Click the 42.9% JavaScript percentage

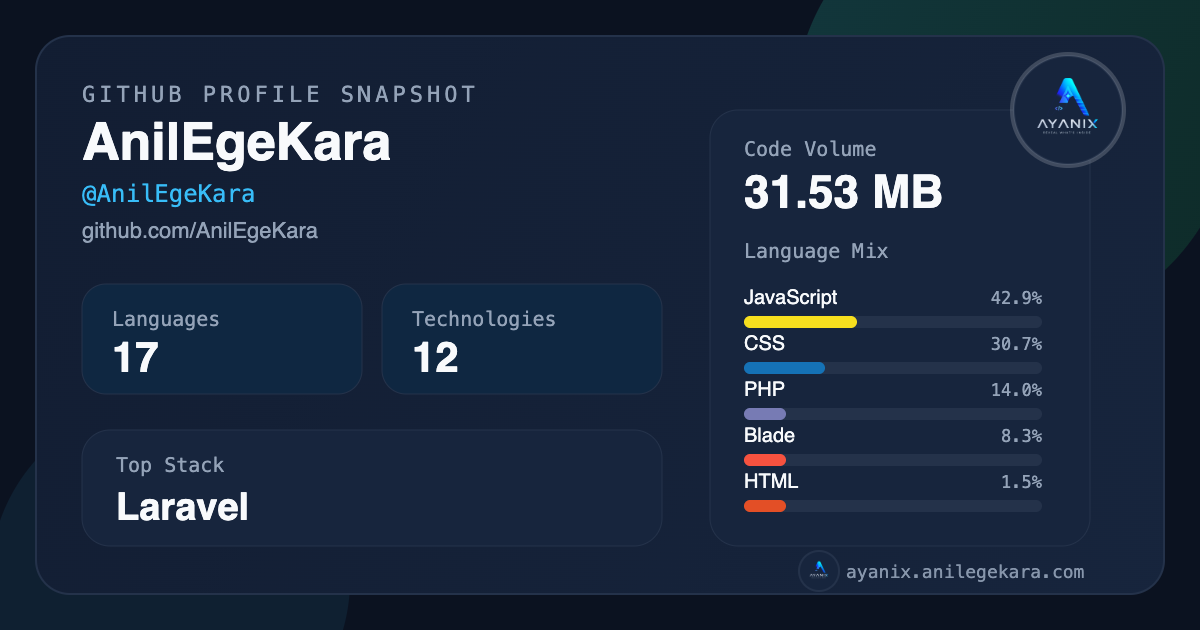coord(1016,298)
